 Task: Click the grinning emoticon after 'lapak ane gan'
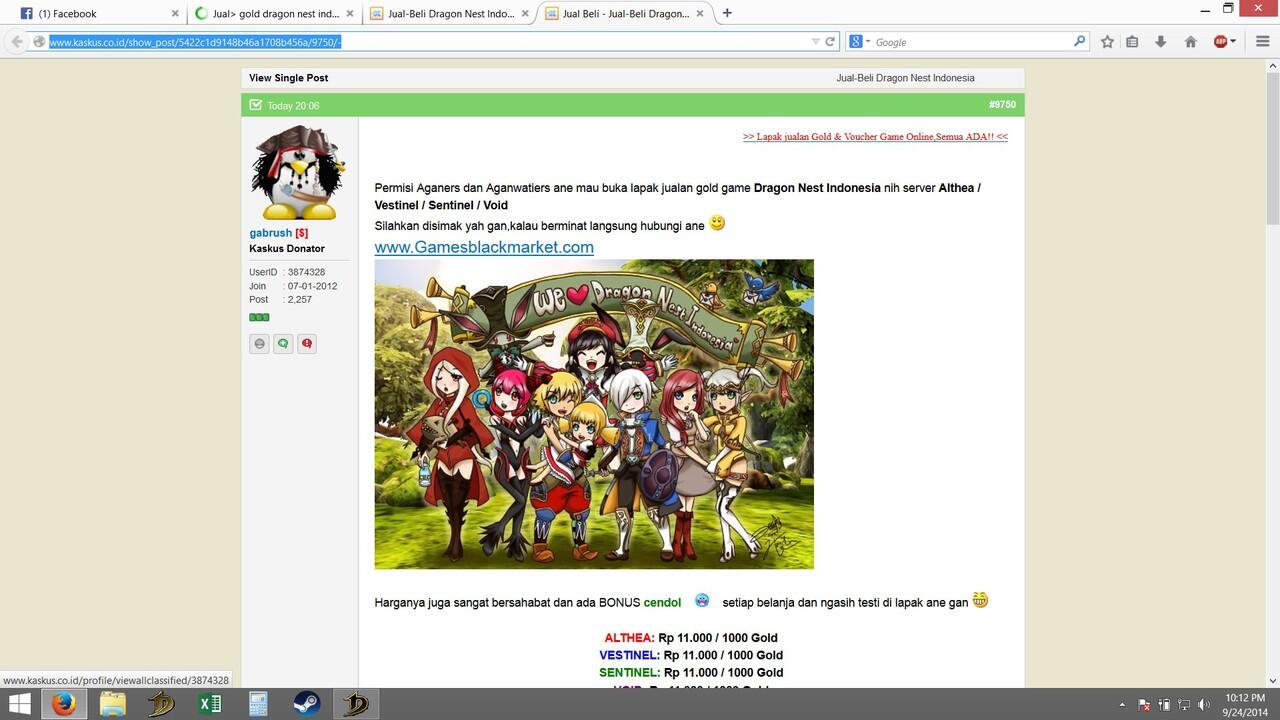click(x=980, y=600)
